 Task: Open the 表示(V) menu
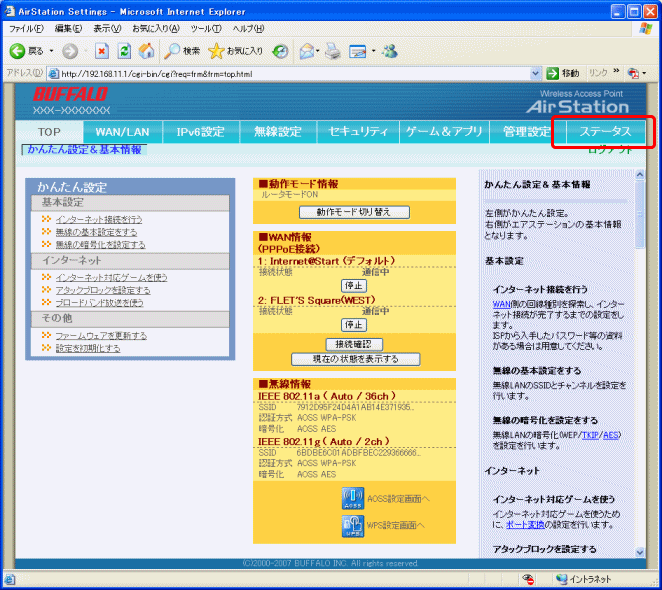click(107, 28)
